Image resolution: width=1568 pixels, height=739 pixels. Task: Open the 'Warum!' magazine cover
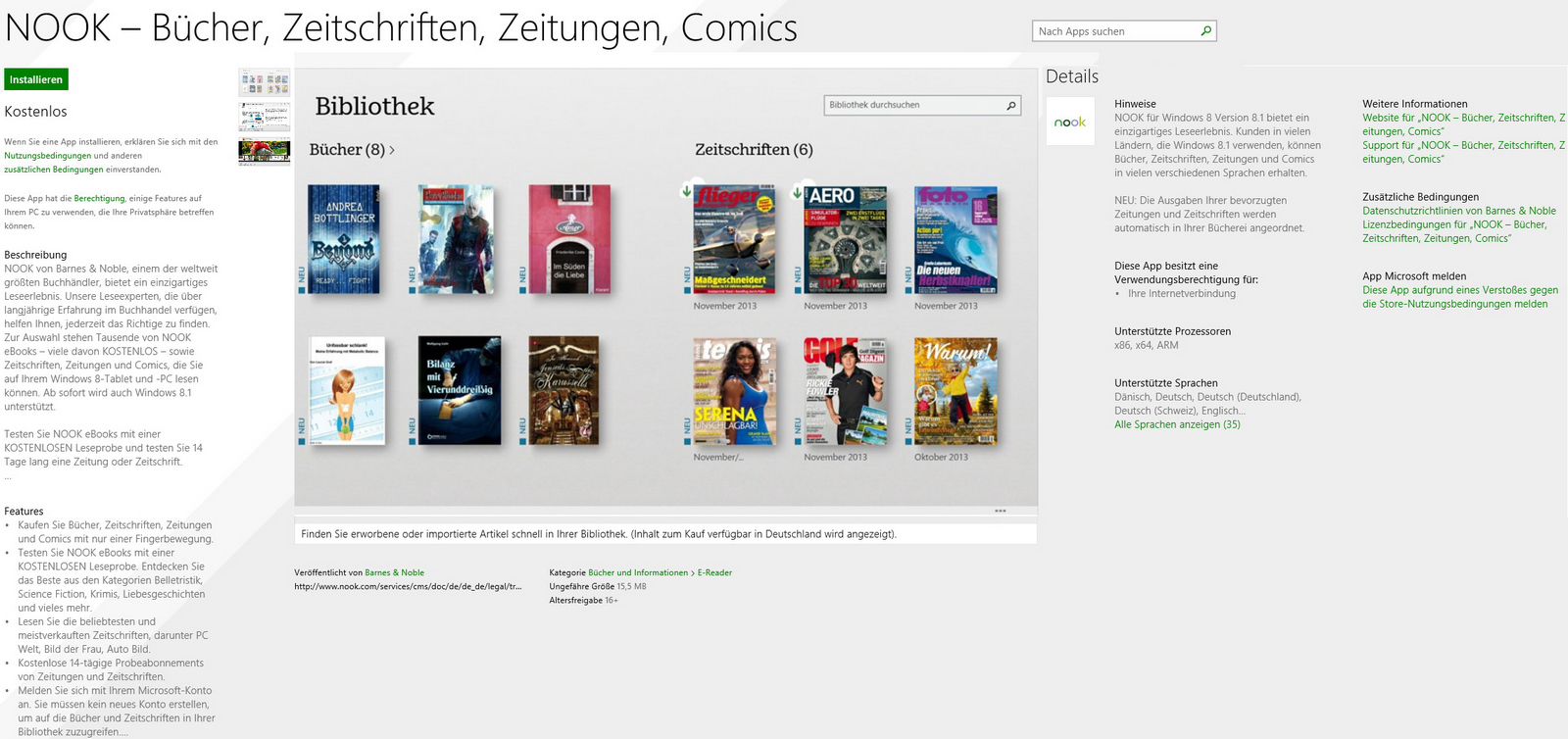point(956,391)
